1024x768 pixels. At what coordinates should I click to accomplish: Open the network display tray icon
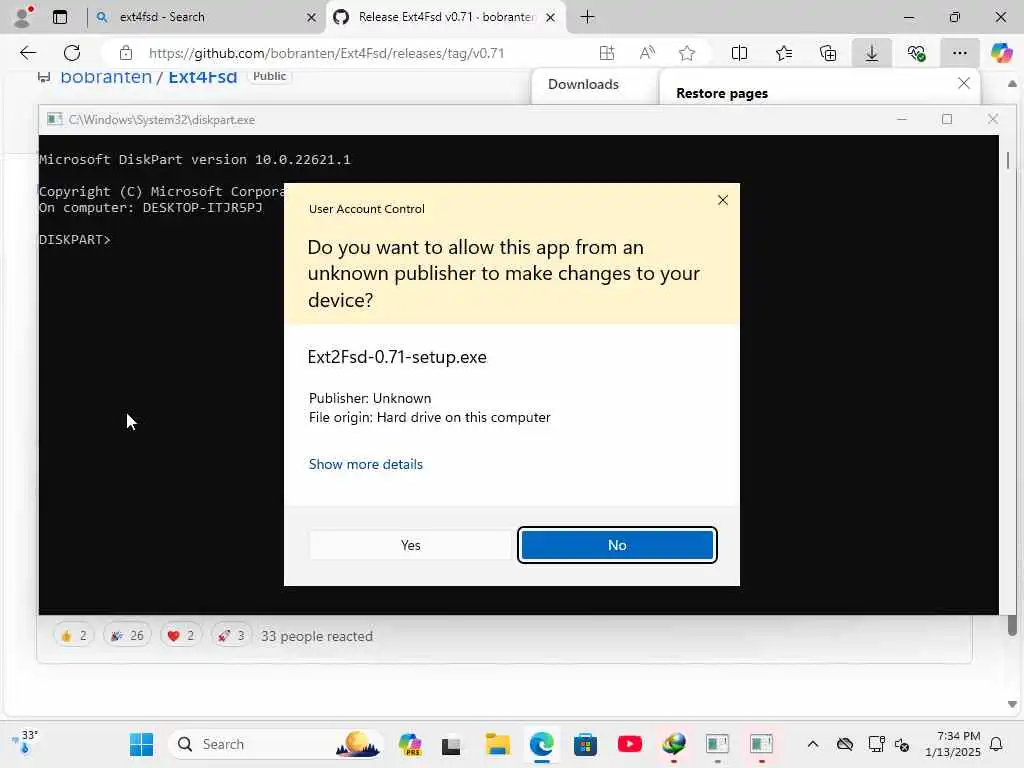[876, 744]
